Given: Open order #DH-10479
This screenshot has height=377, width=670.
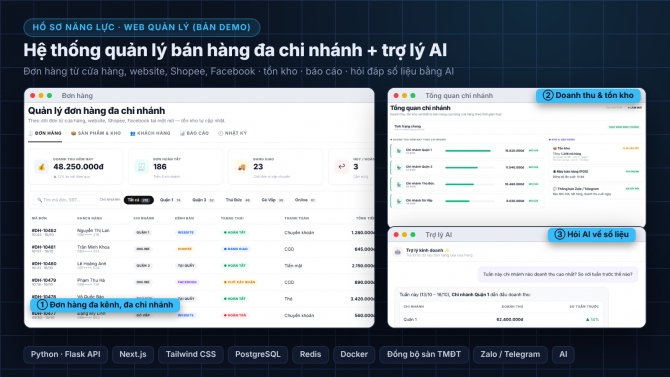Looking at the screenshot, I should (44, 280).
